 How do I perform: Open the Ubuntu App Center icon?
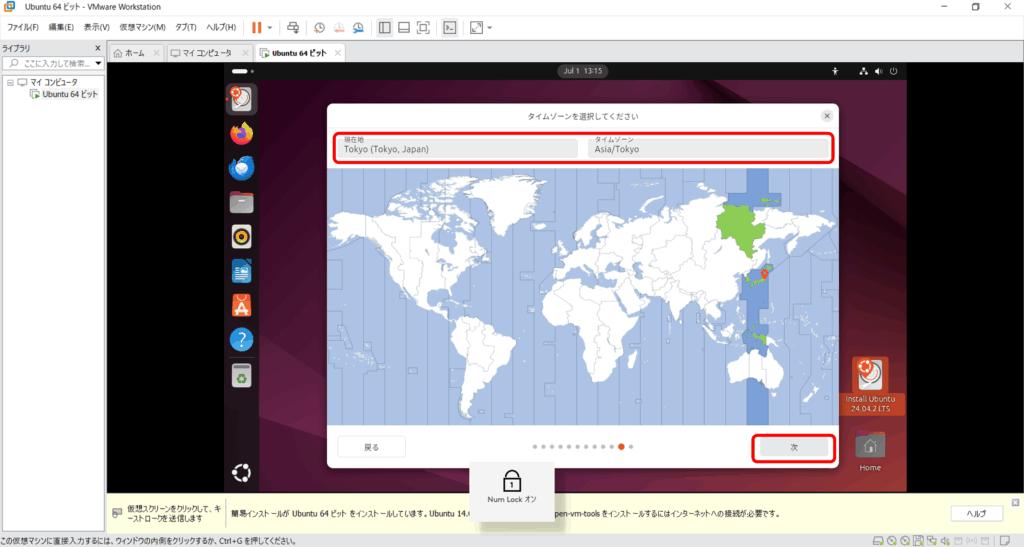point(241,305)
